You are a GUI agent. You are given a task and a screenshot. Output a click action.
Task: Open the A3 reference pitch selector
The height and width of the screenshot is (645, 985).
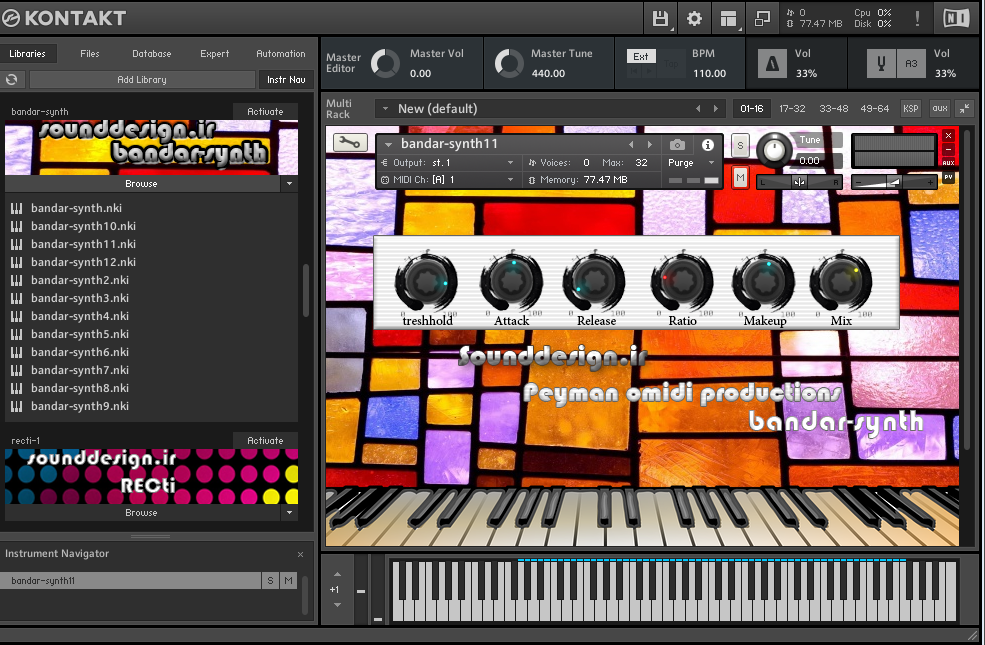click(911, 63)
